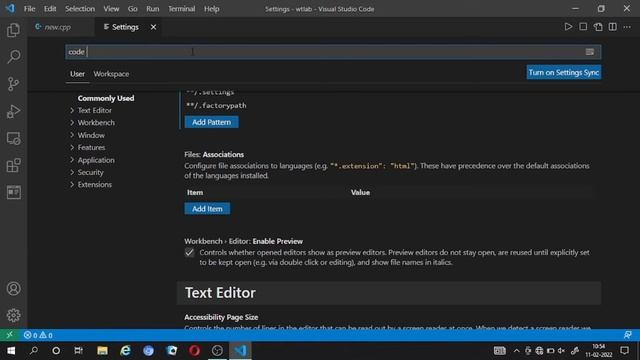Open the Manage gear icon
The image size is (640, 360).
tap(13, 315)
